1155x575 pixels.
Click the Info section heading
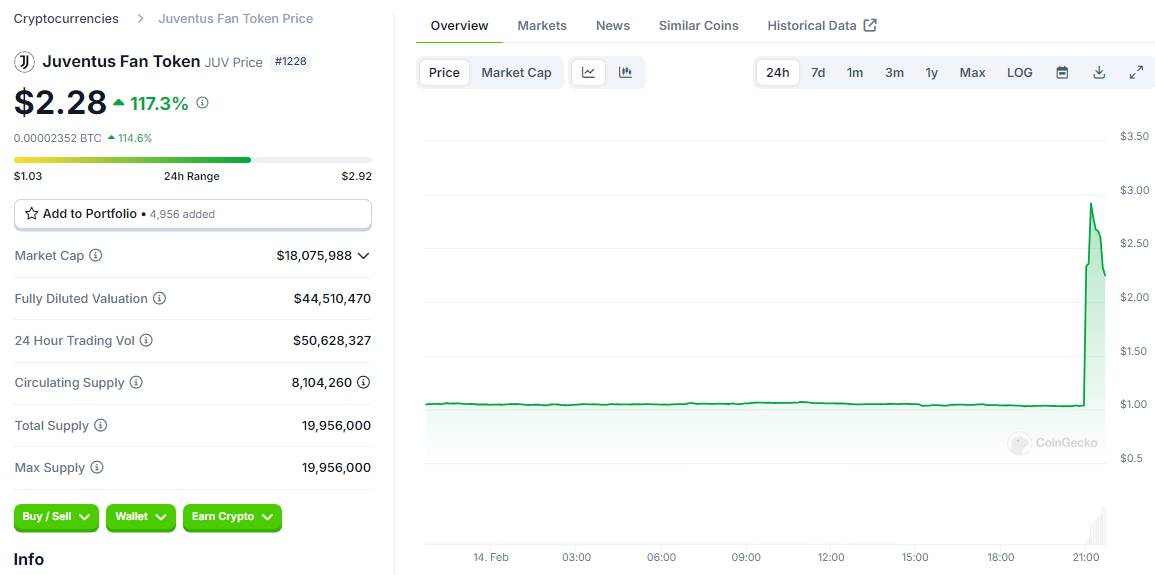click(x=29, y=560)
